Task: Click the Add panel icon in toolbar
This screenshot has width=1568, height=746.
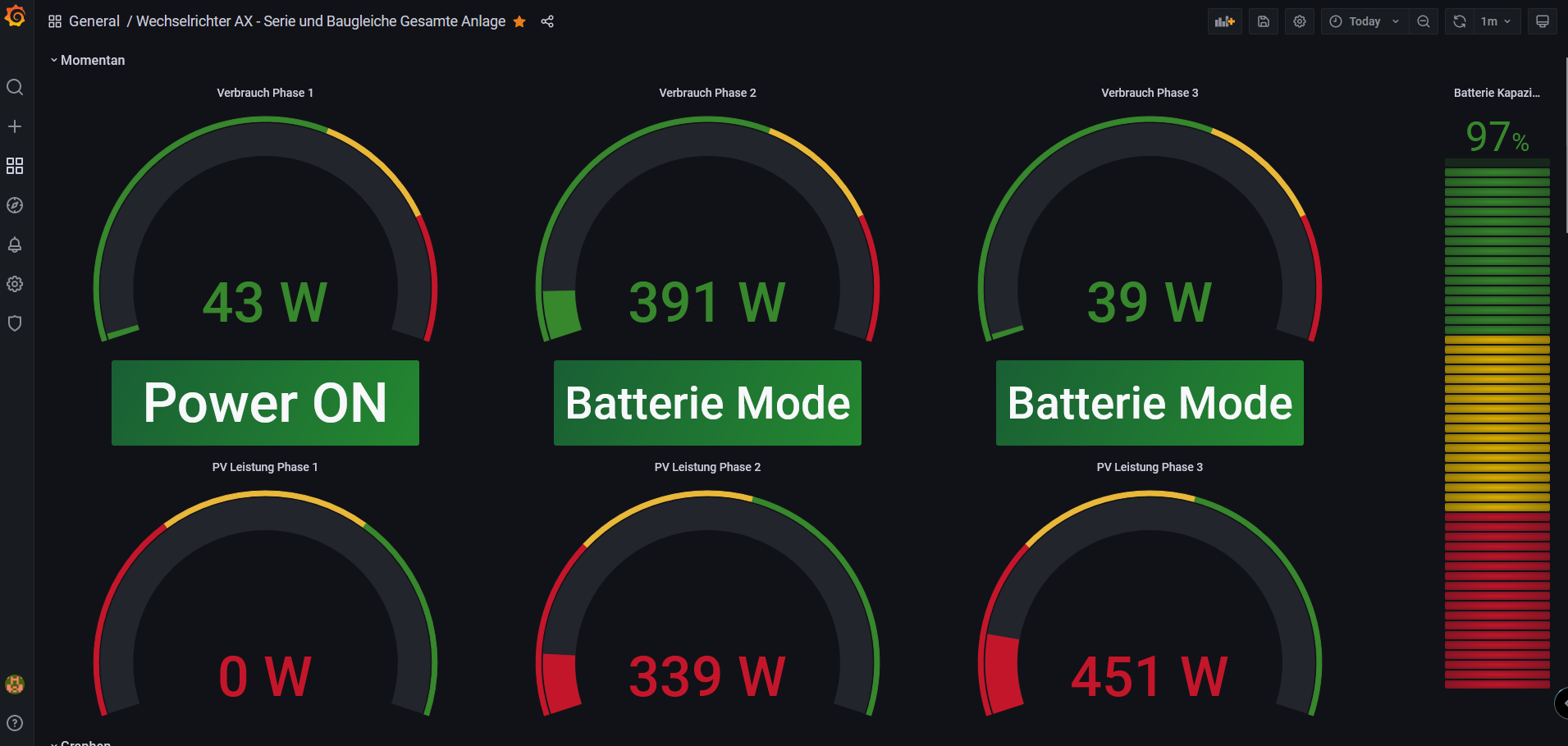Action: [1224, 21]
